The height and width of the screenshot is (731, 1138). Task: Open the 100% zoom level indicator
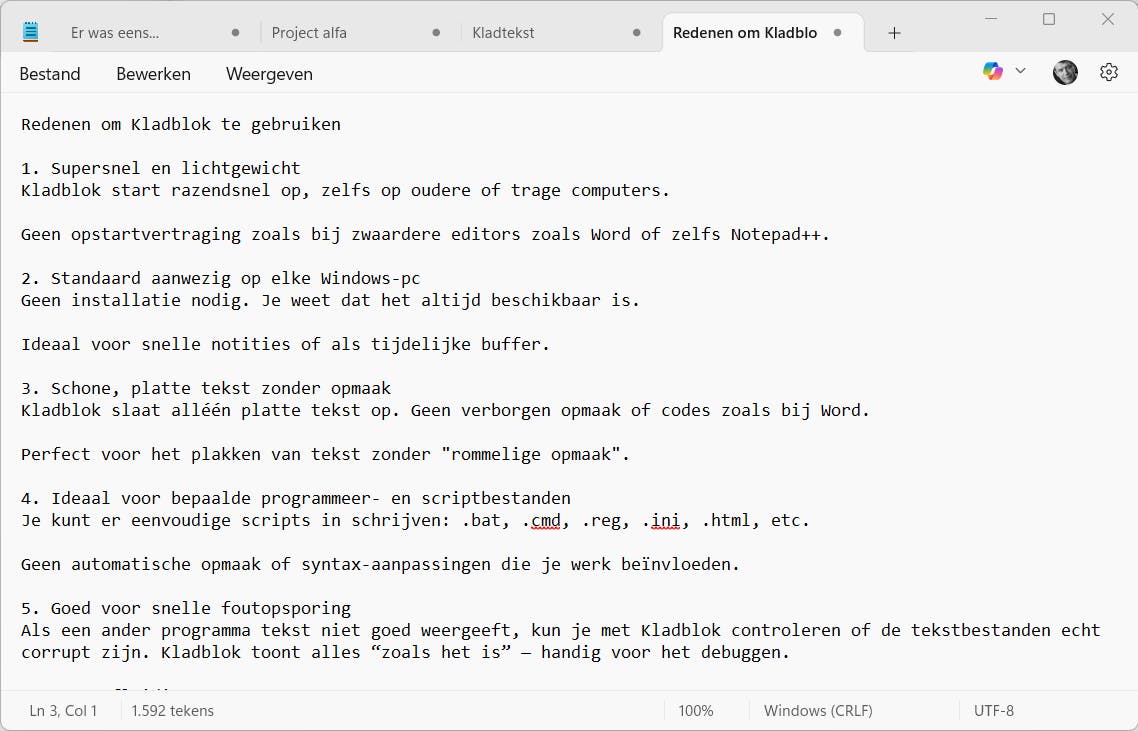click(696, 711)
